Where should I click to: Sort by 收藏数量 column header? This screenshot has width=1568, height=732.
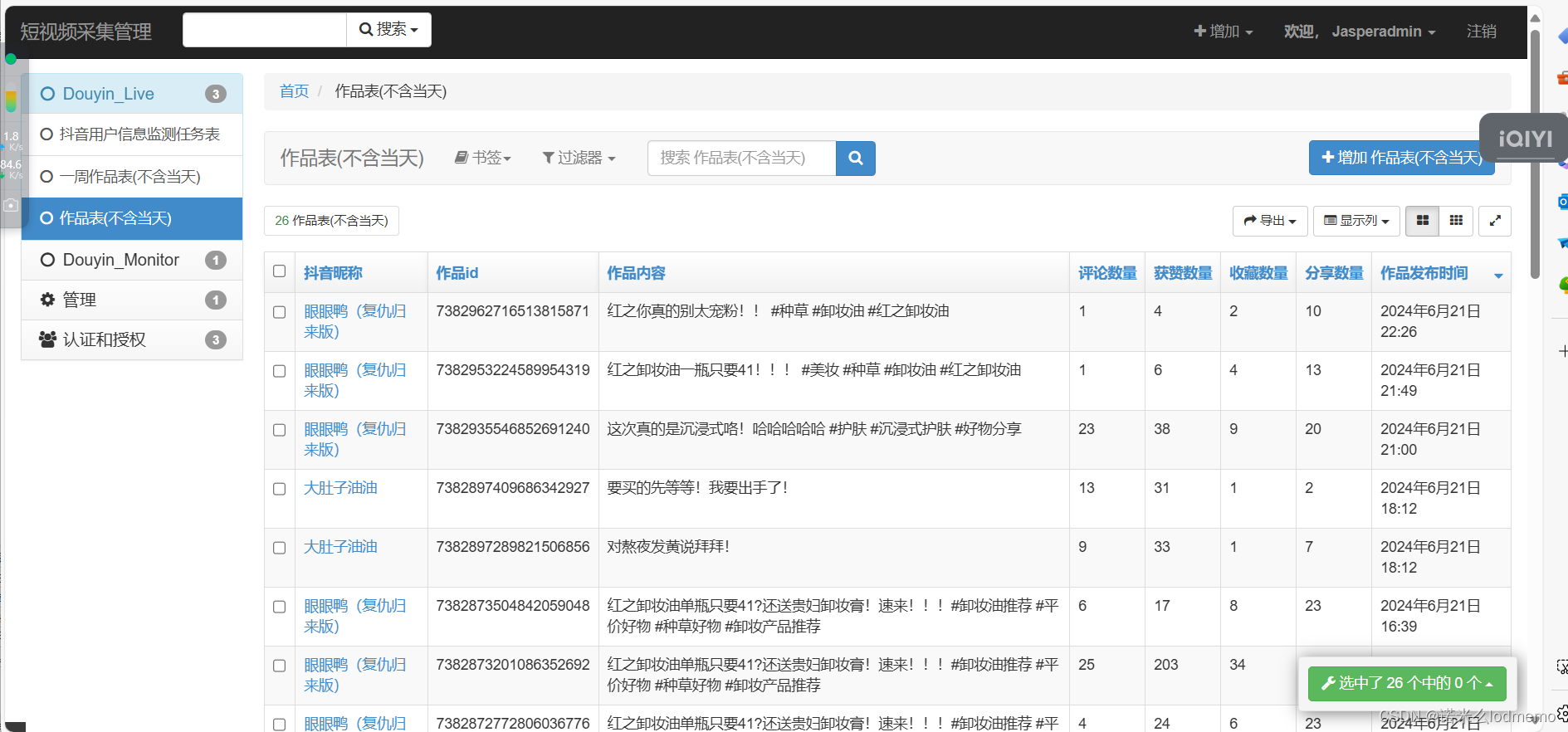1258,273
